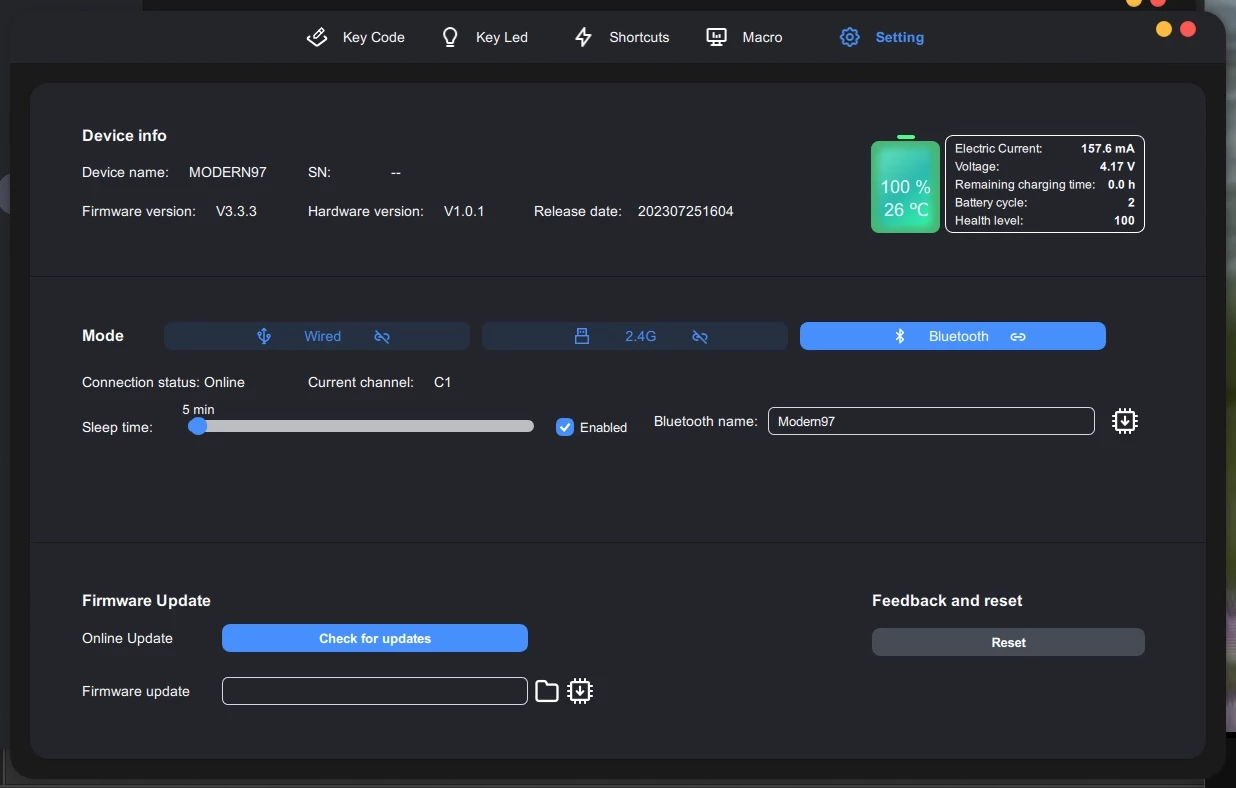
Task: Select Bluetooth mode
Action: click(953, 336)
